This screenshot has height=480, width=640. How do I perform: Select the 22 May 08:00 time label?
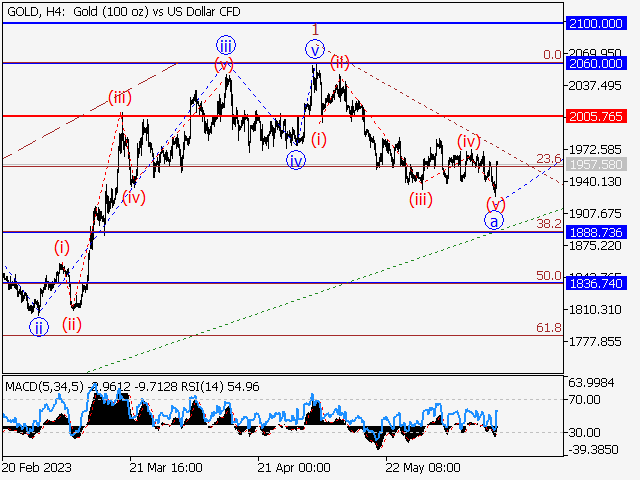[x=423, y=467]
